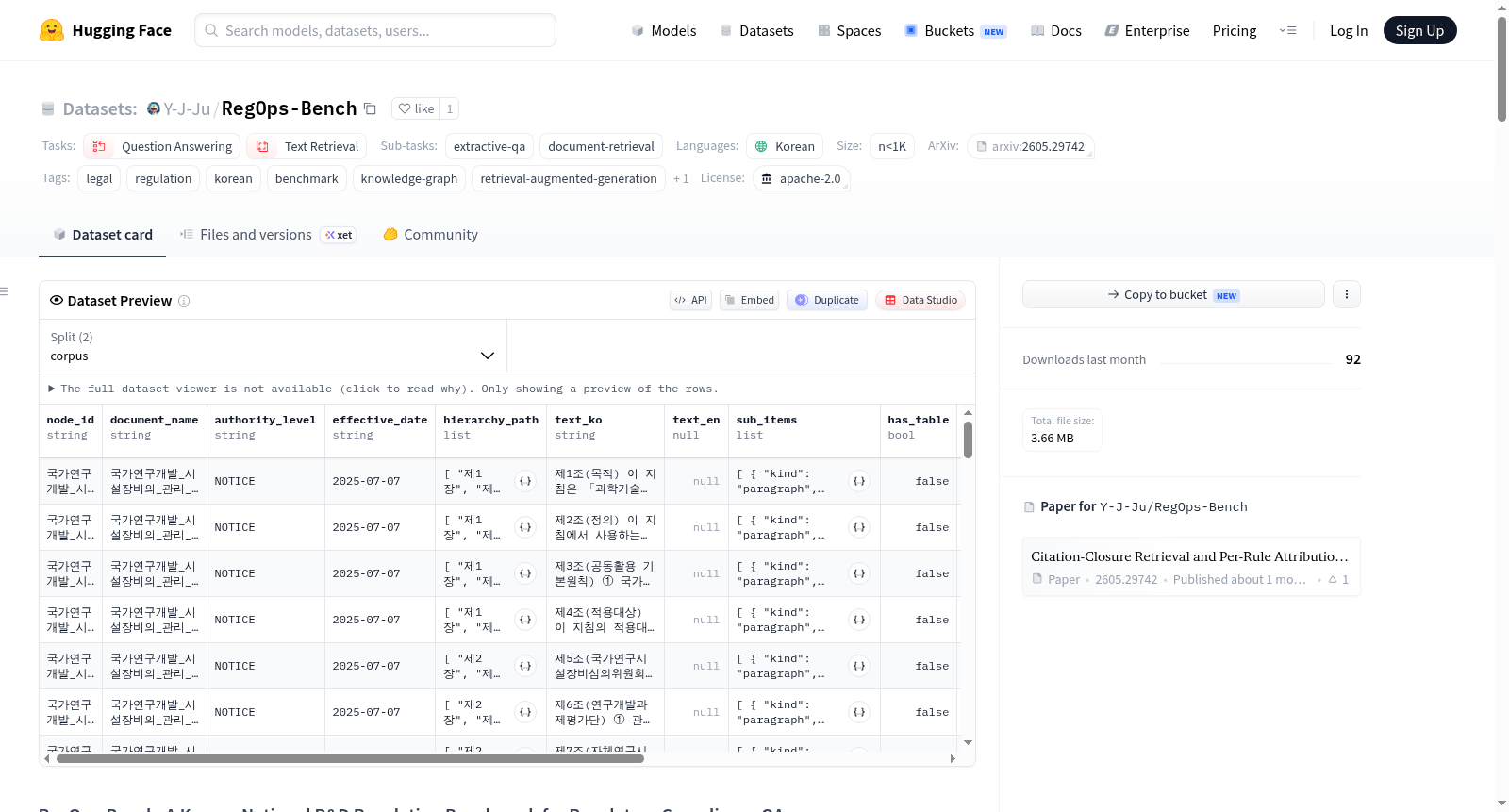Expand hierarchy_path JSON in second row
Screen dimensions: 1509x812
point(525,527)
